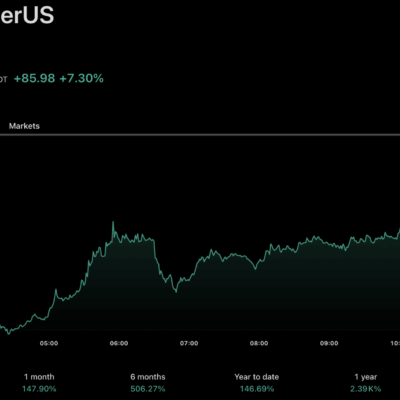Open the Markets tab
400x400 pixels.
tap(24, 126)
